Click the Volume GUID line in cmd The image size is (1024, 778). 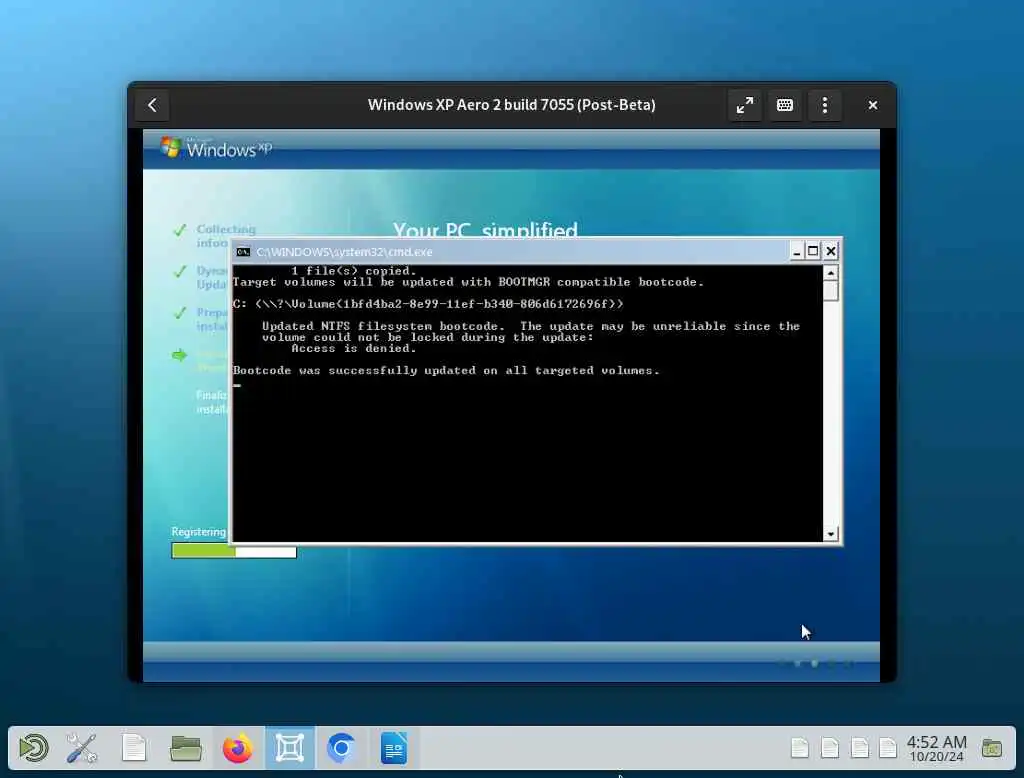[428, 304]
